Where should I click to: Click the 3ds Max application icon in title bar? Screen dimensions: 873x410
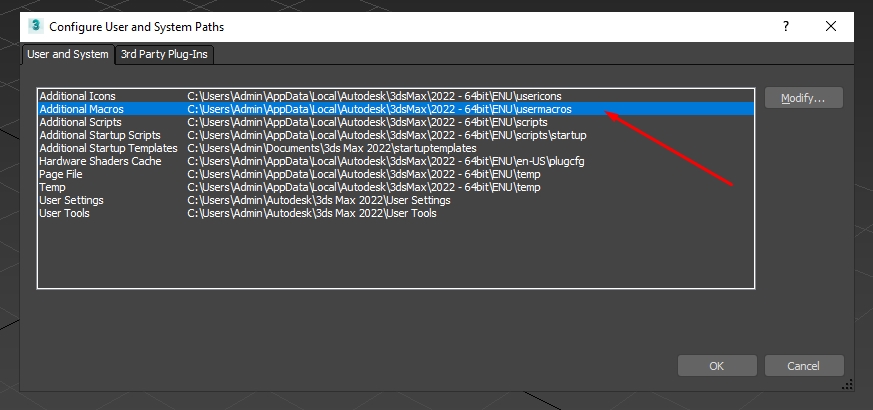click(35, 25)
